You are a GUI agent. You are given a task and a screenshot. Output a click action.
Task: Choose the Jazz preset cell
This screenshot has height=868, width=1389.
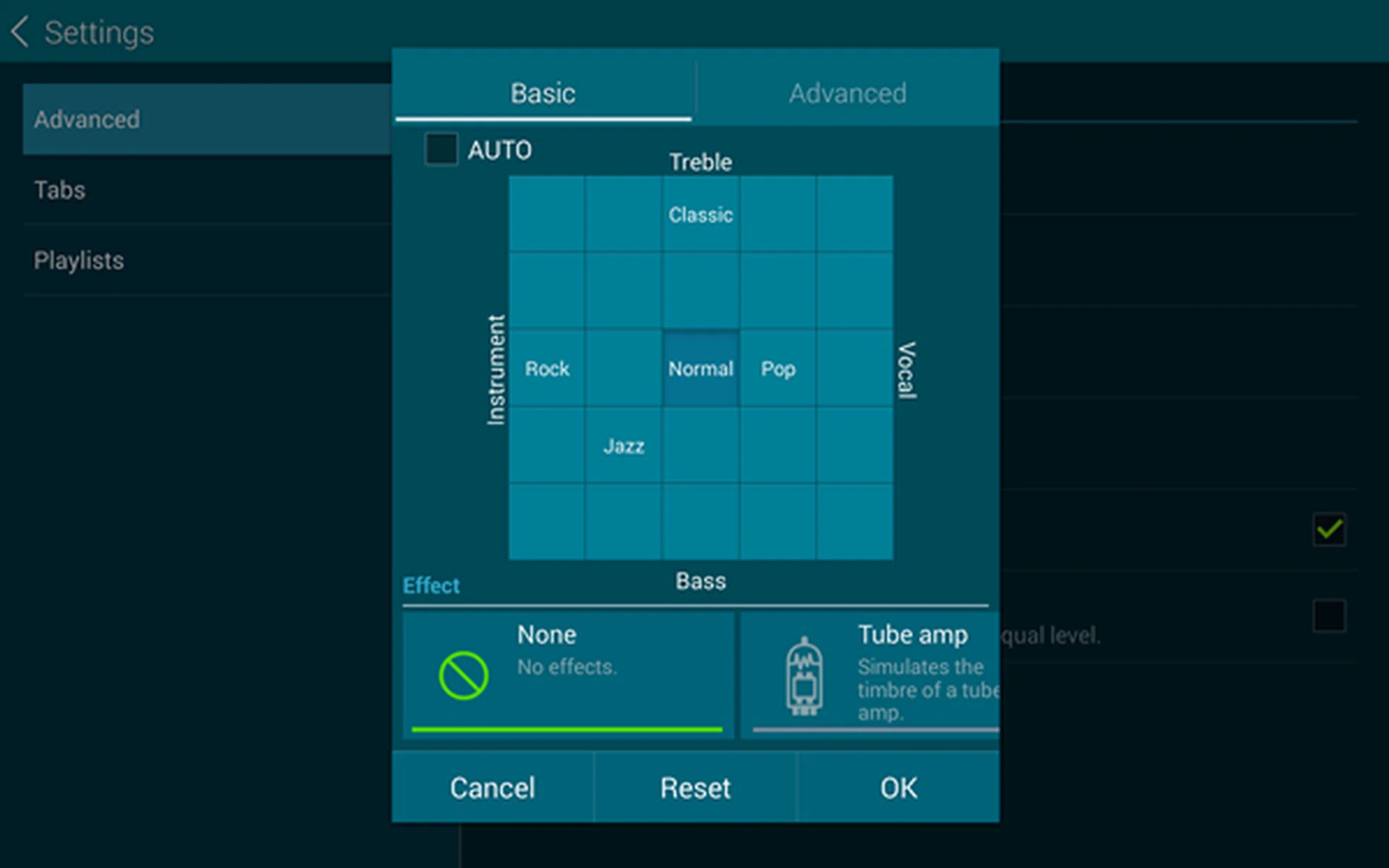click(624, 446)
